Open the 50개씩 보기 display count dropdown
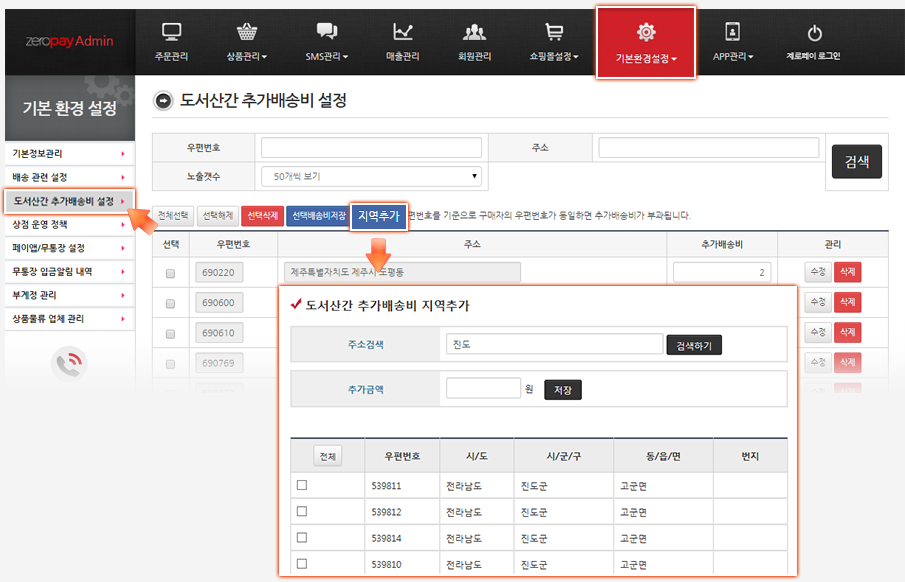 coord(371,176)
